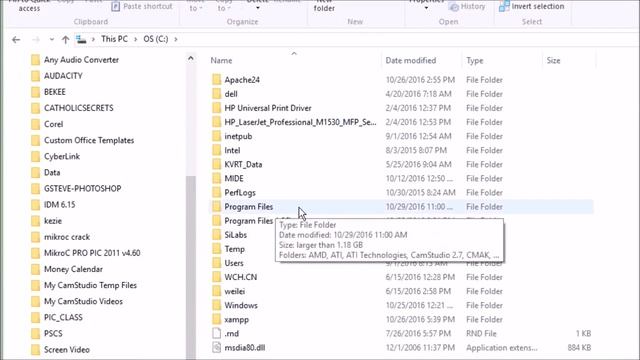Select mikroc crack in navigation pane
Viewport: 640px width, 360px height.
click(67, 237)
